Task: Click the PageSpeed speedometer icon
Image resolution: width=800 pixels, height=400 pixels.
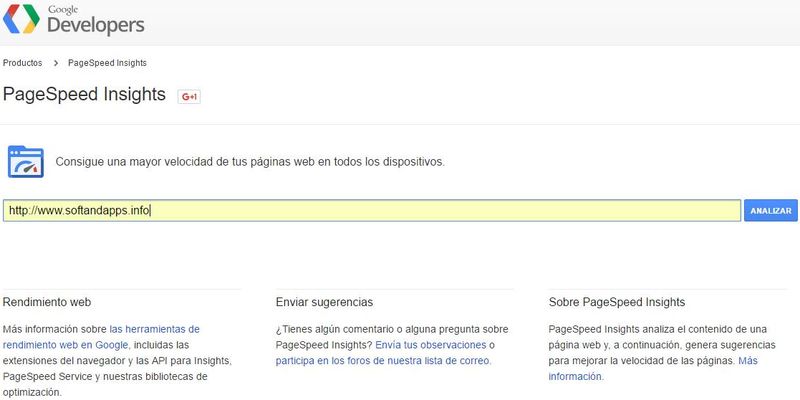Action: pos(26,162)
